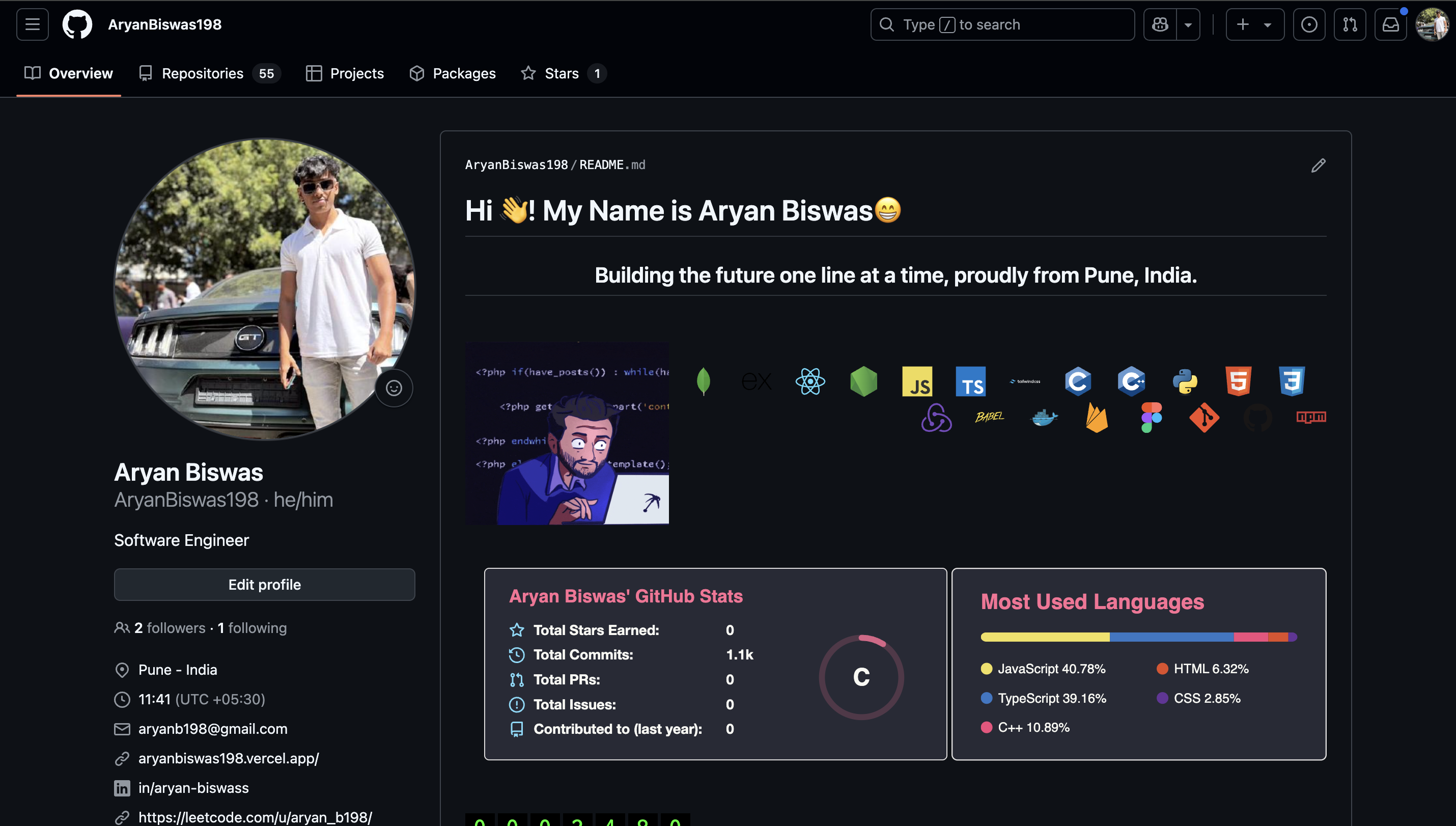The width and height of the screenshot is (1456, 826).
Task: Open the Copilot chat icon
Action: tap(1160, 24)
